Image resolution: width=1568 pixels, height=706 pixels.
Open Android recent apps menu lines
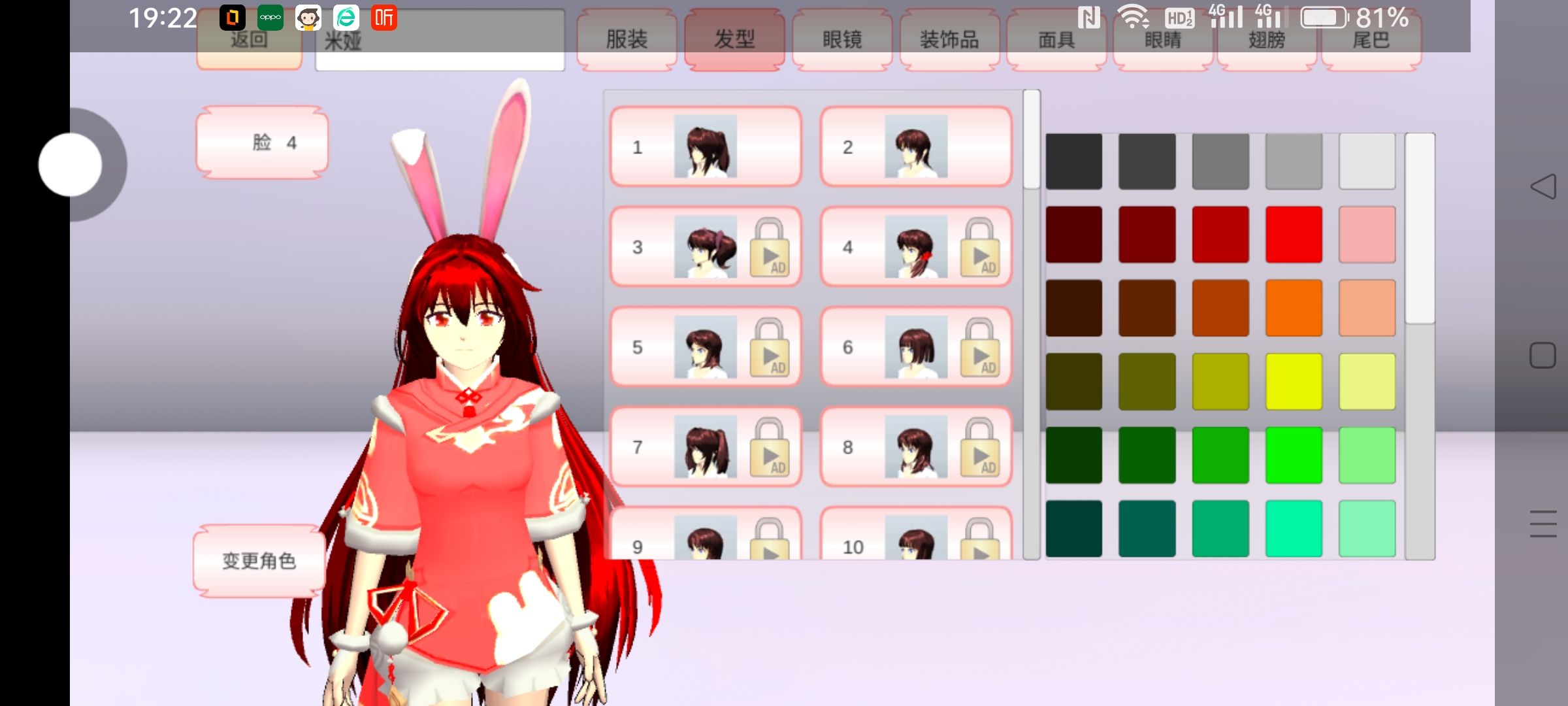pos(1543,524)
